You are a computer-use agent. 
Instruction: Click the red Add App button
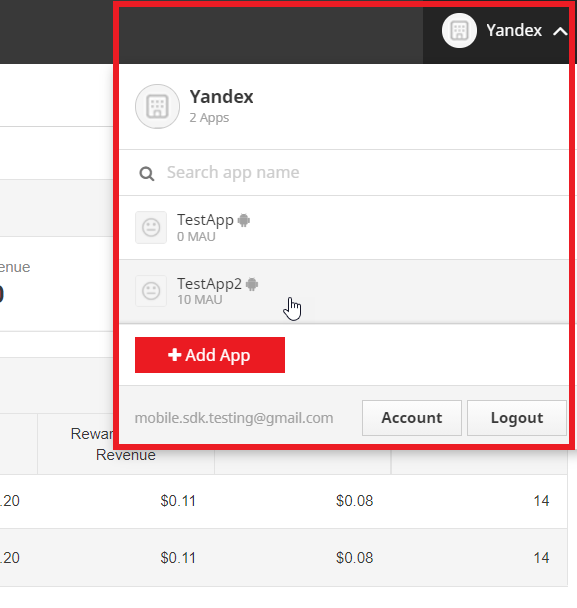(210, 355)
